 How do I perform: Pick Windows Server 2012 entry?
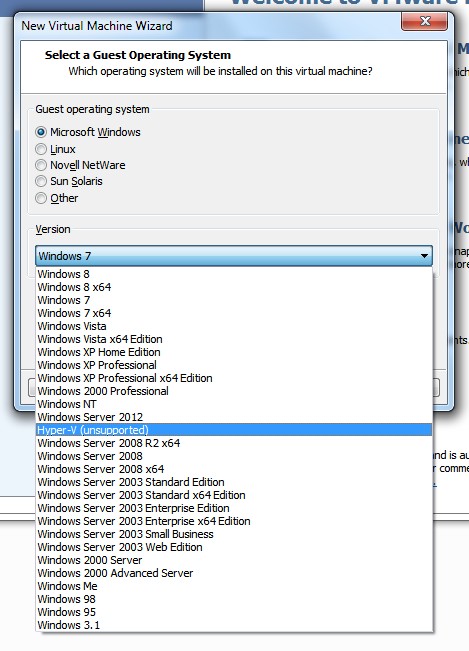[234, 417]
